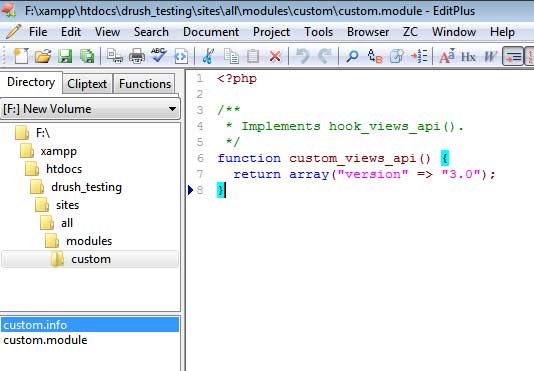Open the Search menu
The image size is (534, 371).
click(151, 32)
